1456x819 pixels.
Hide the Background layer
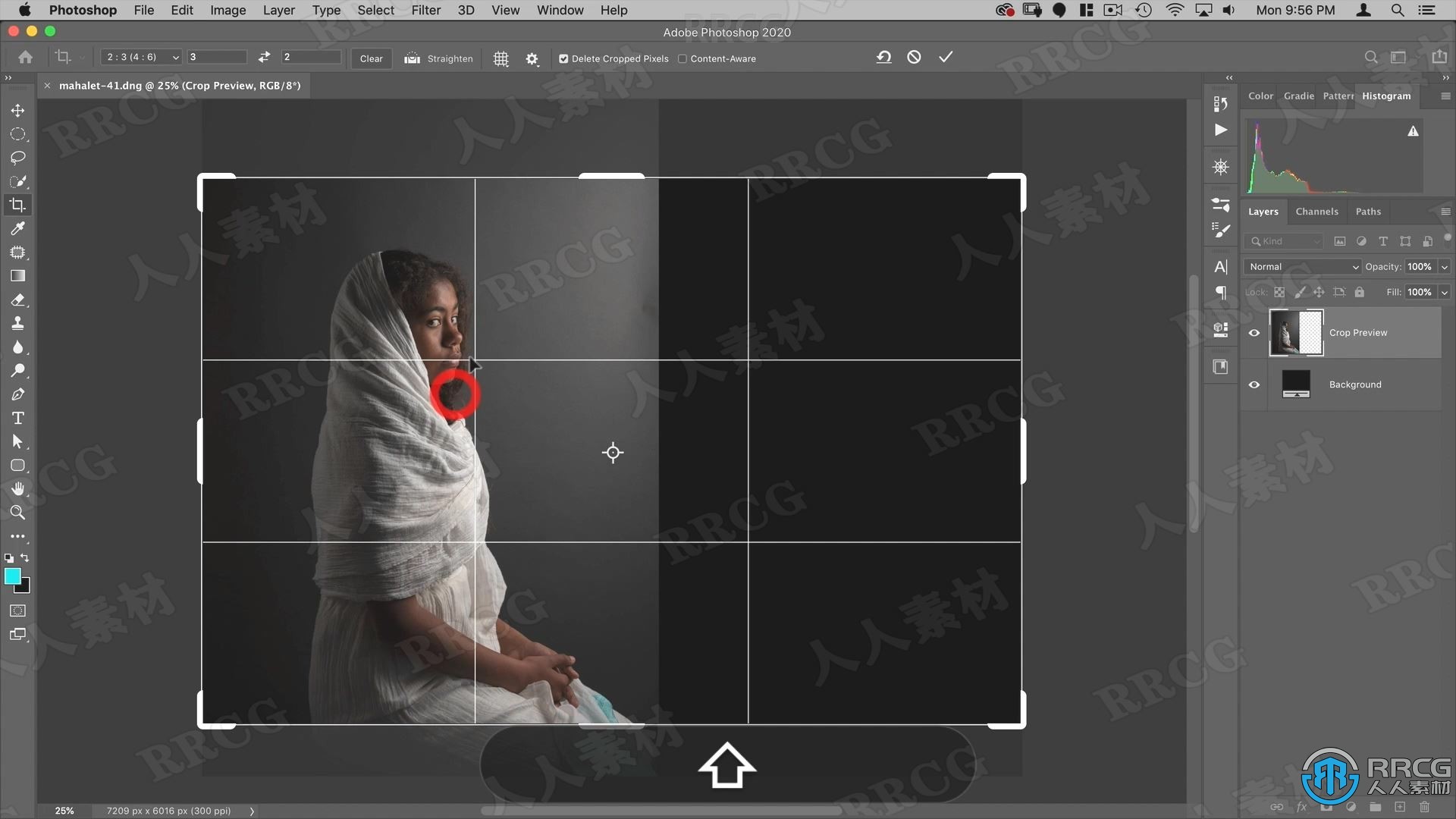[1254, 384]
